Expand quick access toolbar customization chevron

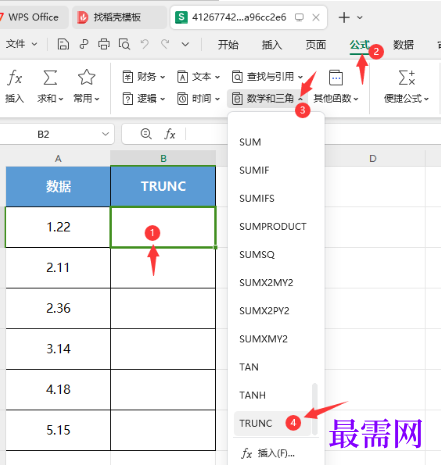[185, 44]
